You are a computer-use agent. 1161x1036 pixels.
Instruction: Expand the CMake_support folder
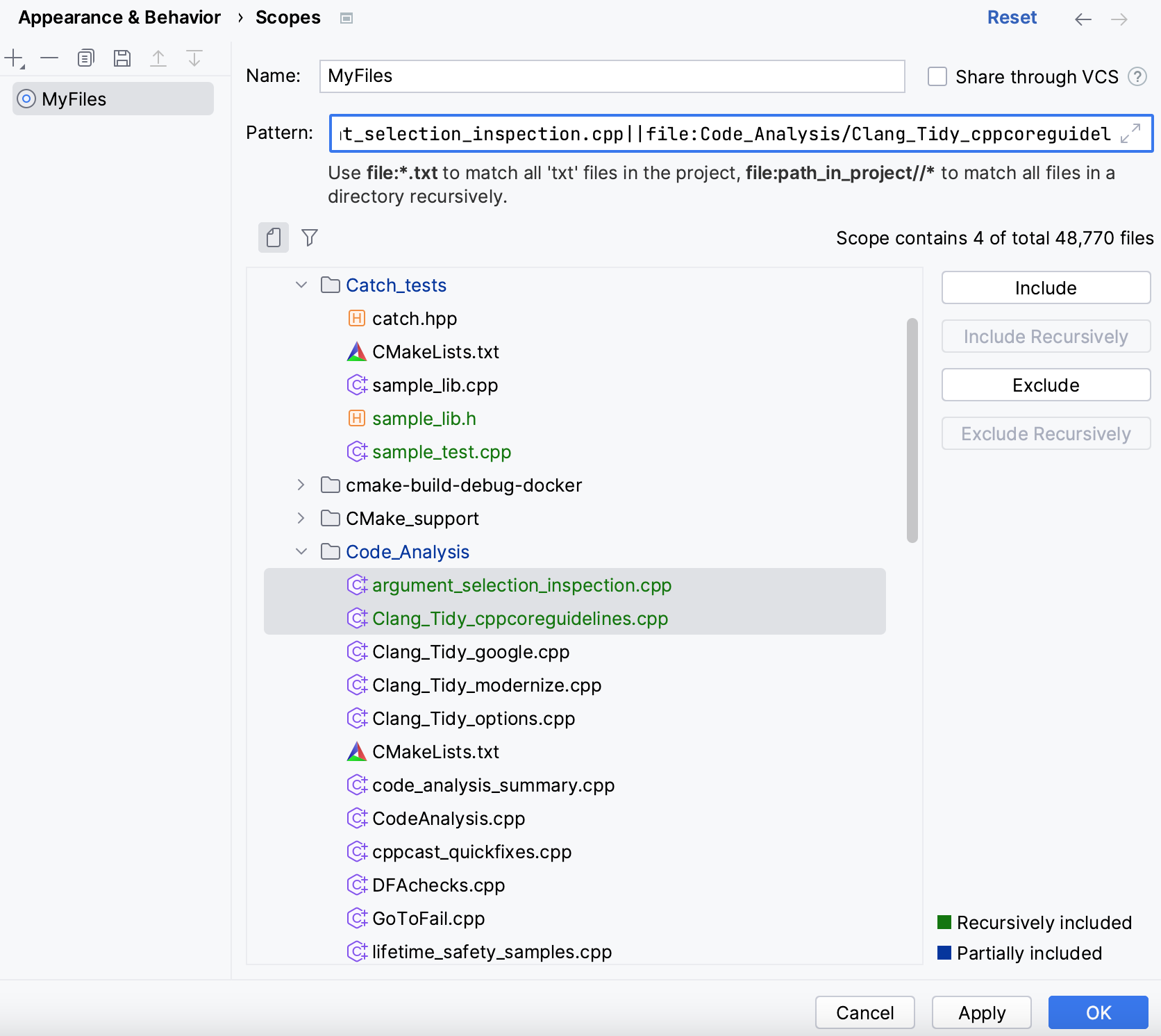pos(301,519)
